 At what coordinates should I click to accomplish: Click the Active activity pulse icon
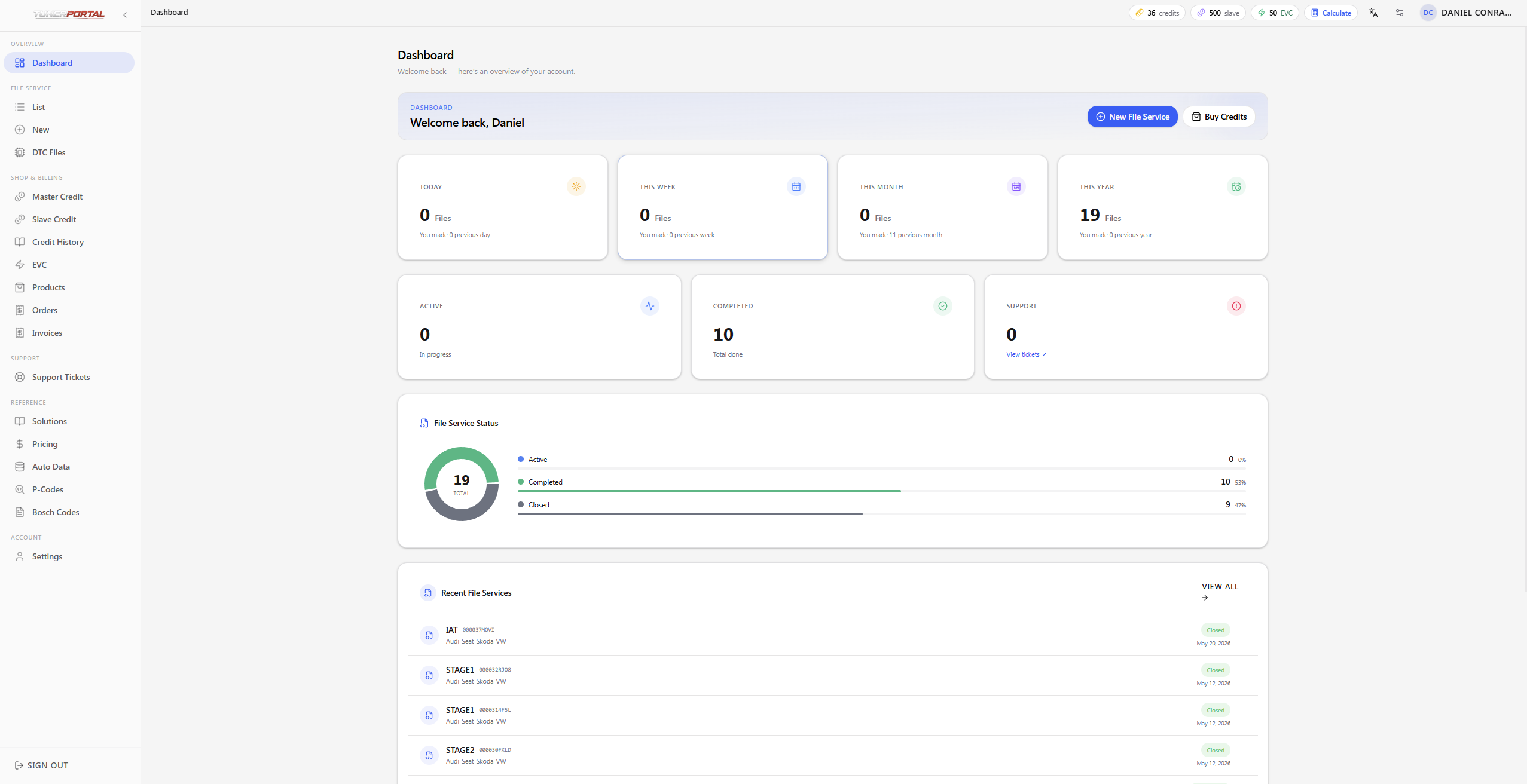coord(650,306)
